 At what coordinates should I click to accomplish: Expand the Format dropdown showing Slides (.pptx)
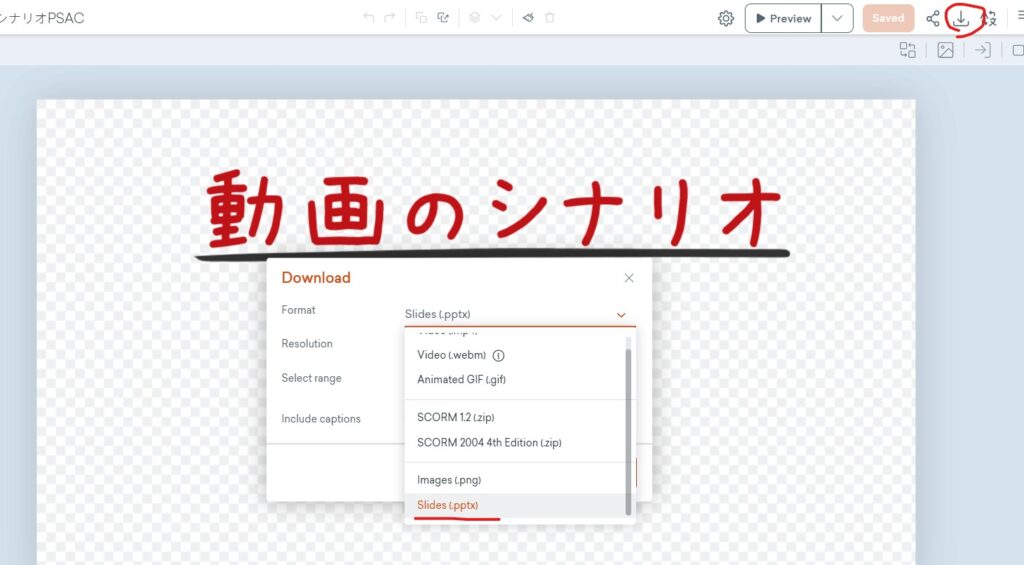(520, 314)
